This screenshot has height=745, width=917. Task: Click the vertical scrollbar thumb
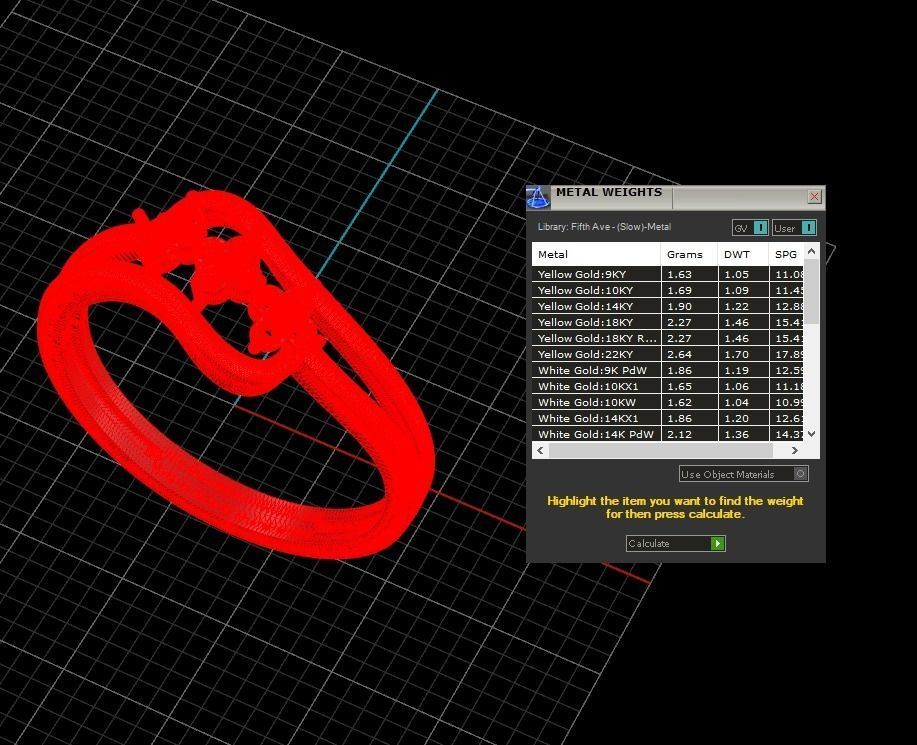coord(811,291)
